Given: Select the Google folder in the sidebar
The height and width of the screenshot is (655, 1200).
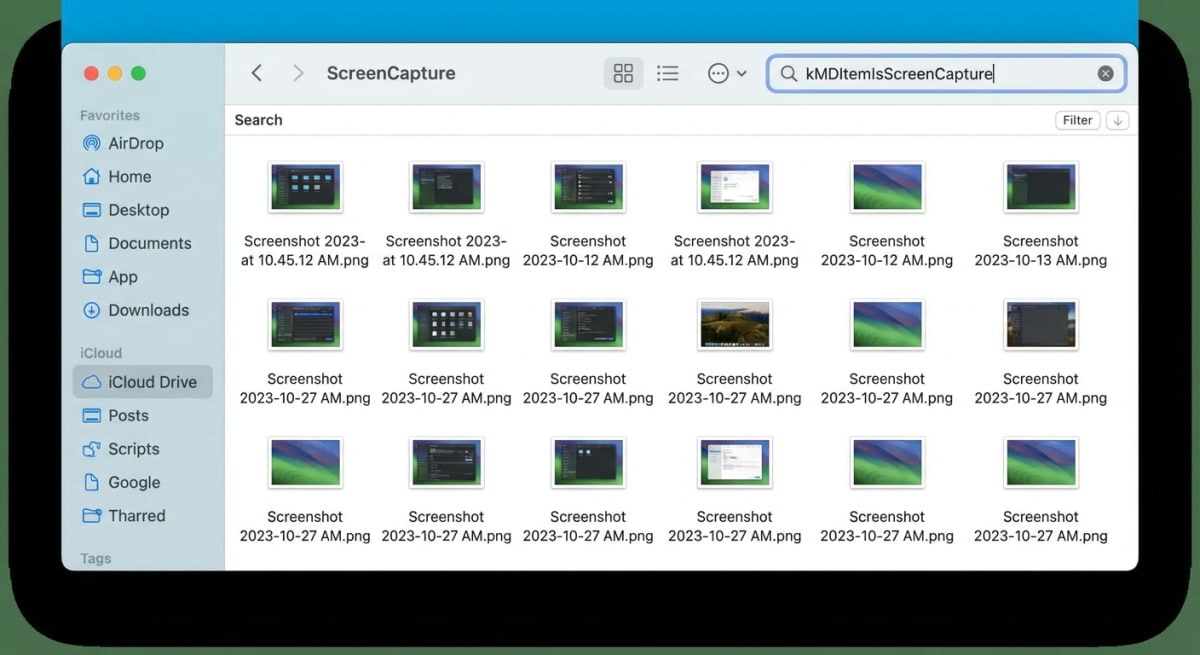Looking at the screenshot, I should click(x=131, y=482).
